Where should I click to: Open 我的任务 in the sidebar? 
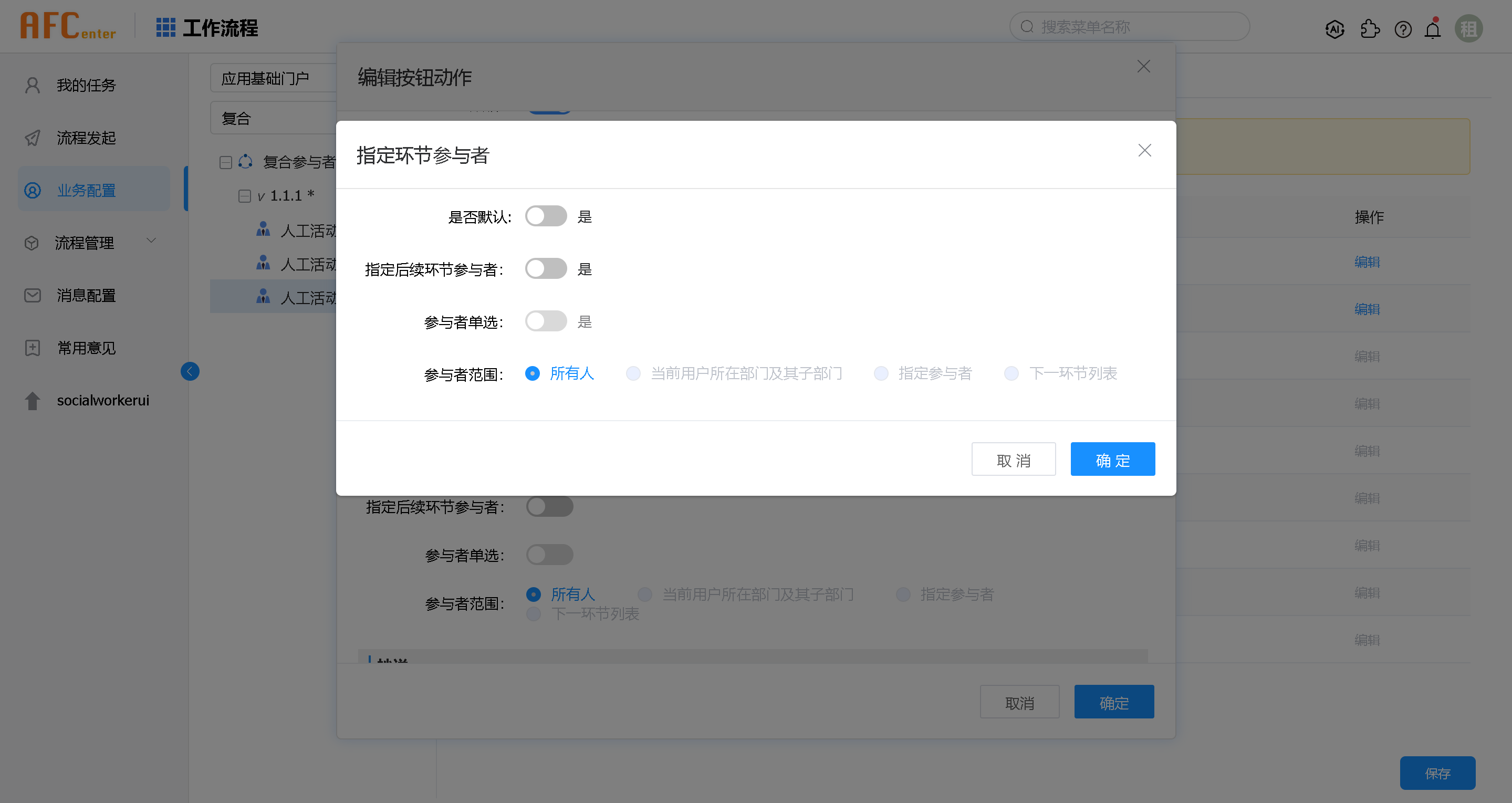click(x=86, y=85)
